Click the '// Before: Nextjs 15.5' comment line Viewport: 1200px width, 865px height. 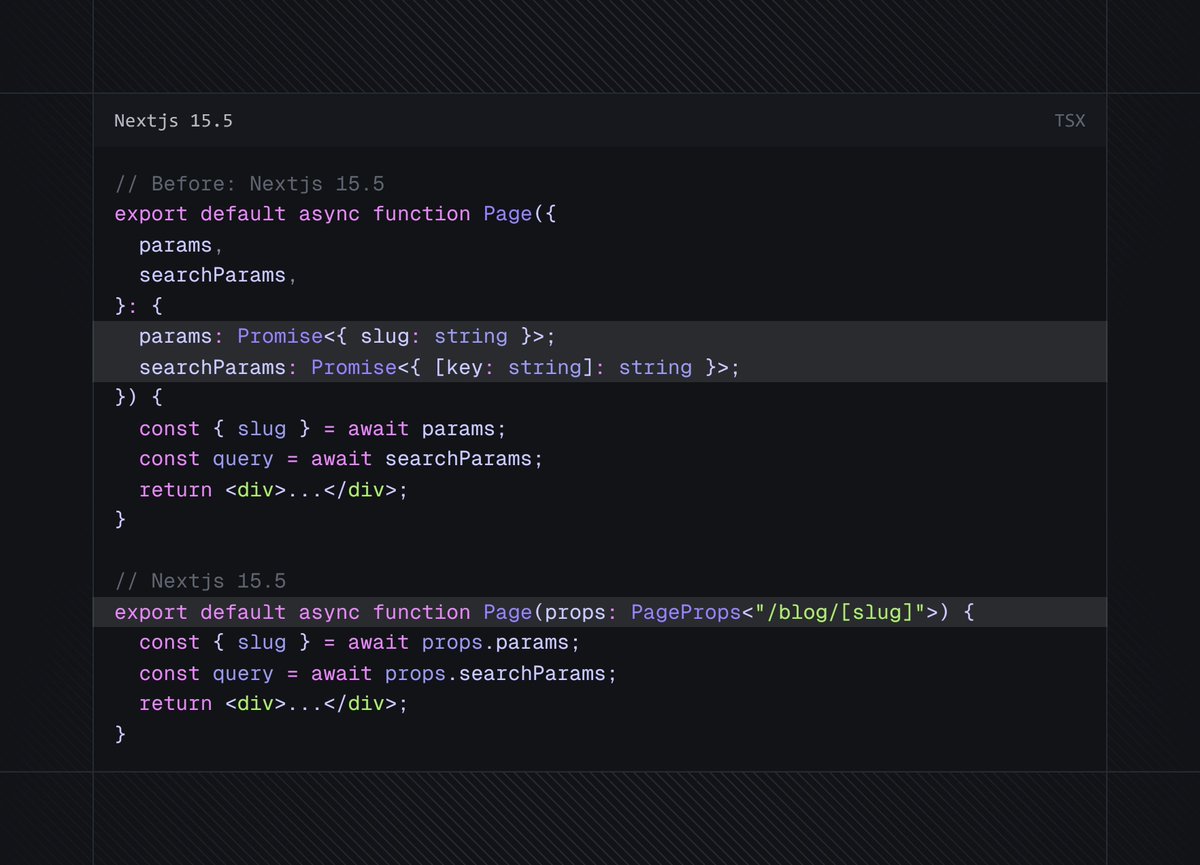coord(249,184)
